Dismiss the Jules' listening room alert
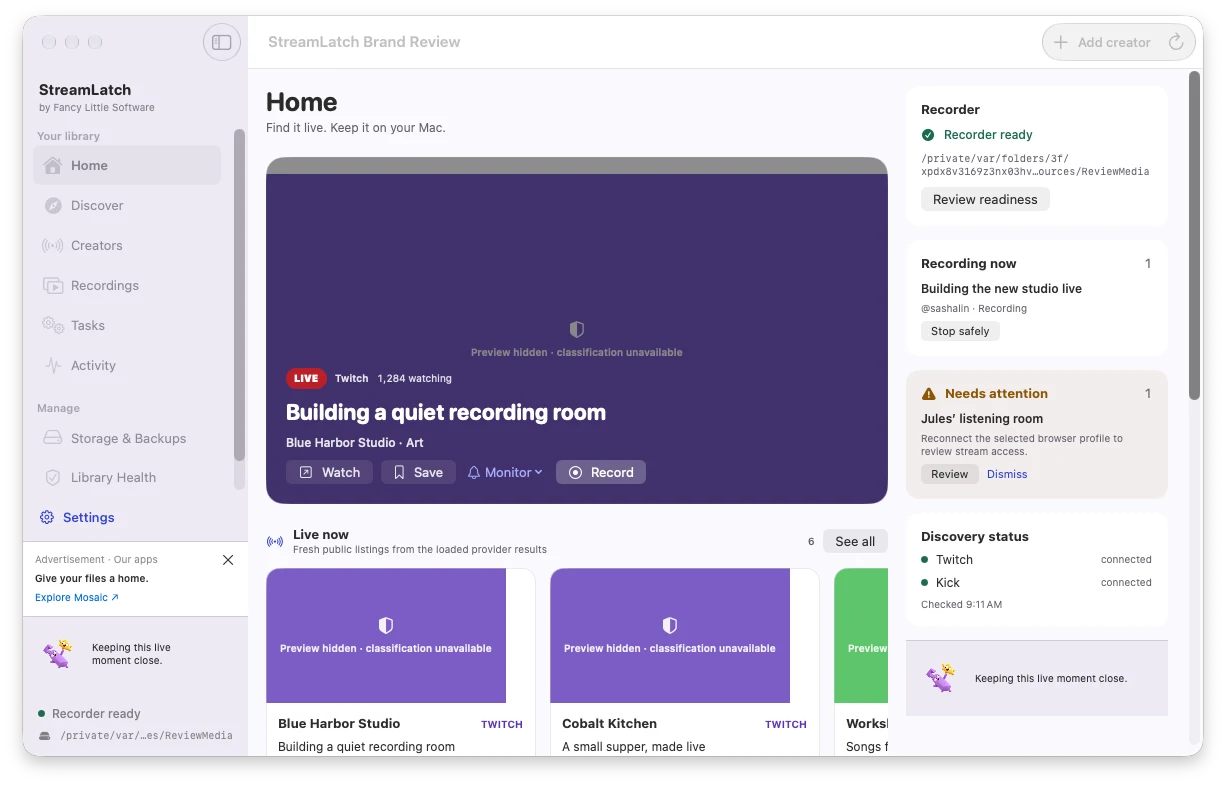Screen dimensions: 1226x786 click(x=1007, y=474)
